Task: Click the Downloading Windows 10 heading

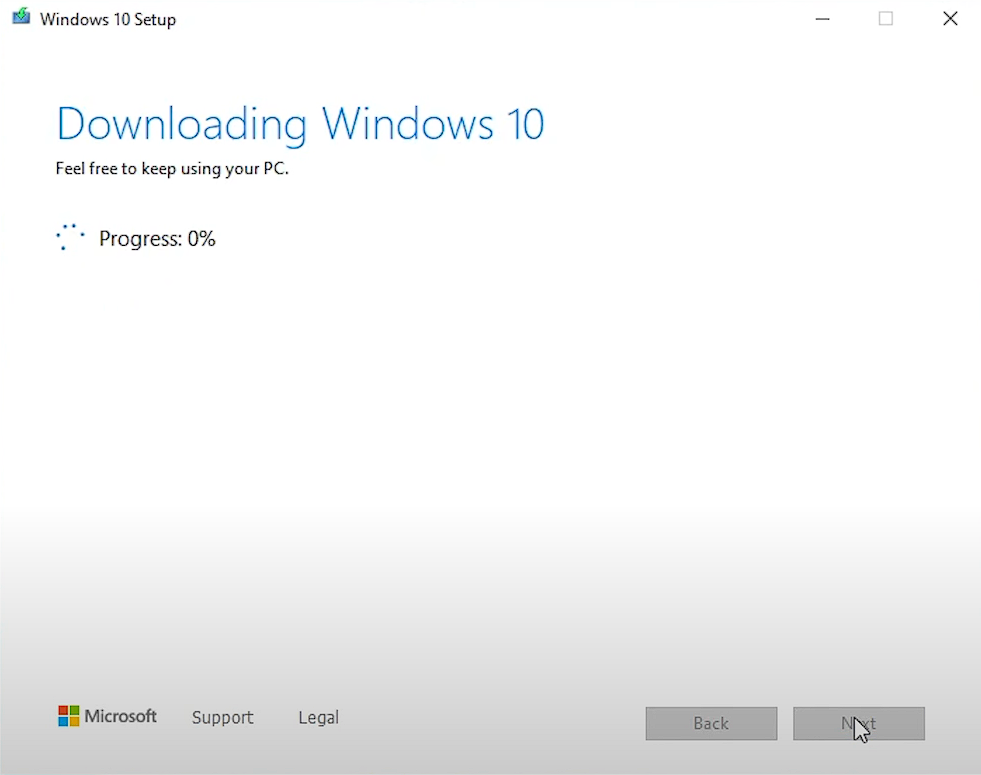Action: [300, 123]
